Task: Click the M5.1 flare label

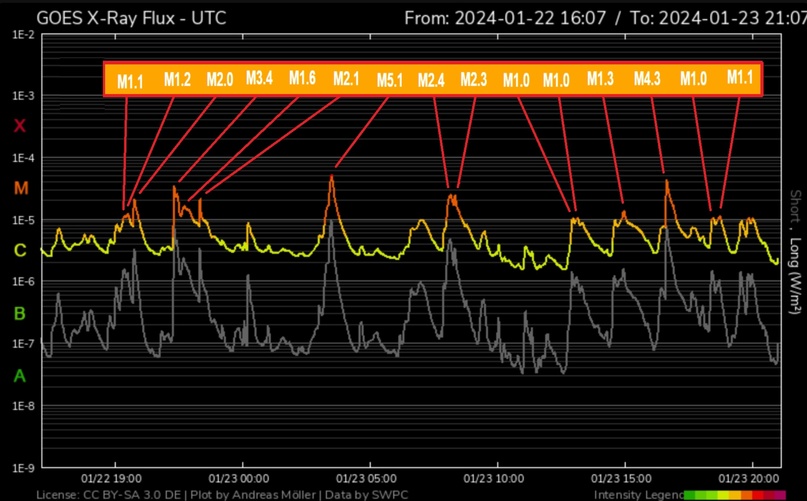Action: 390,81
